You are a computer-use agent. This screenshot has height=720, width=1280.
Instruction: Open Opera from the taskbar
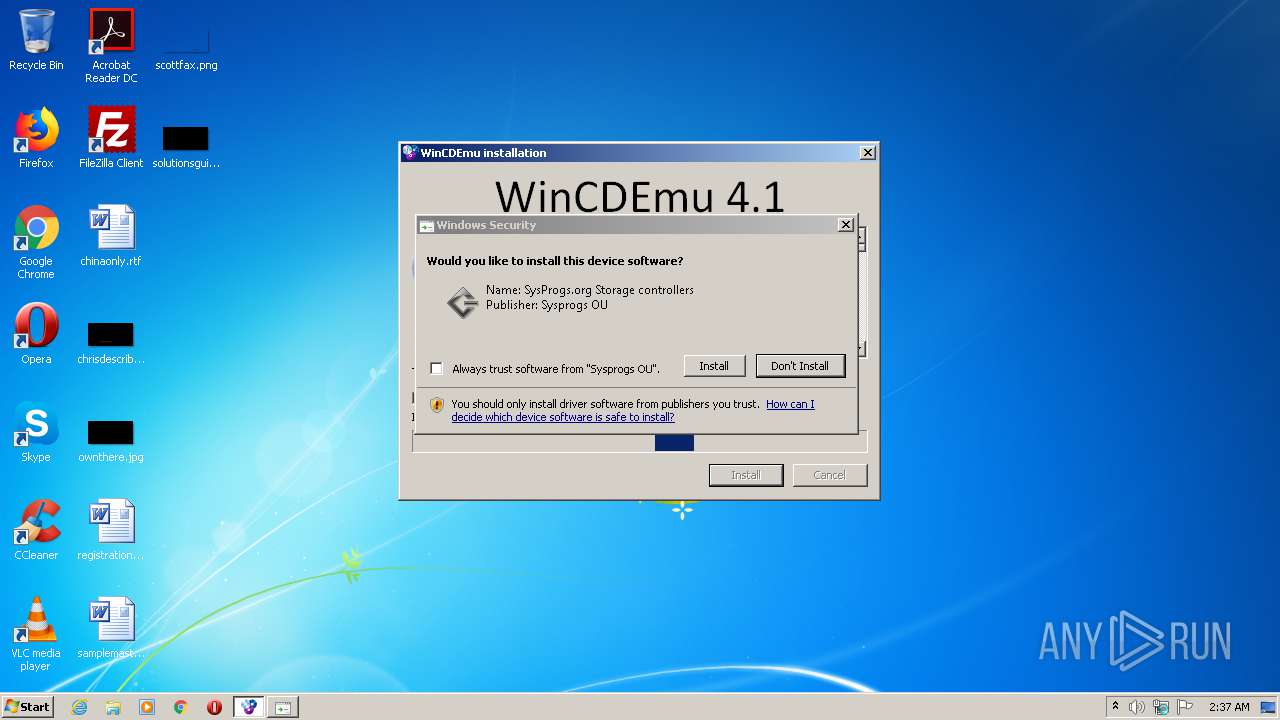pos(214,707)
